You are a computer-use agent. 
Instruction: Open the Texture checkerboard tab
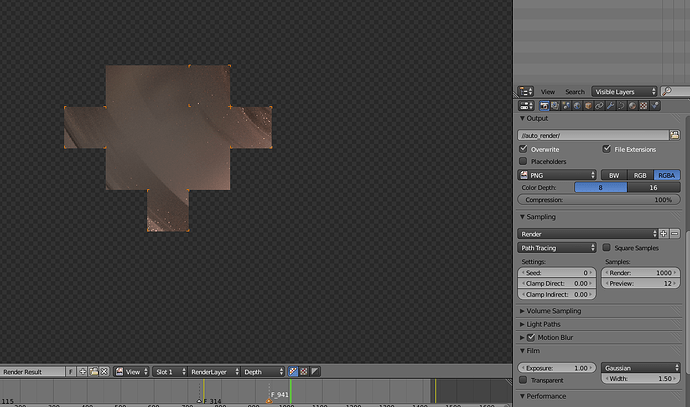point(643,106)
